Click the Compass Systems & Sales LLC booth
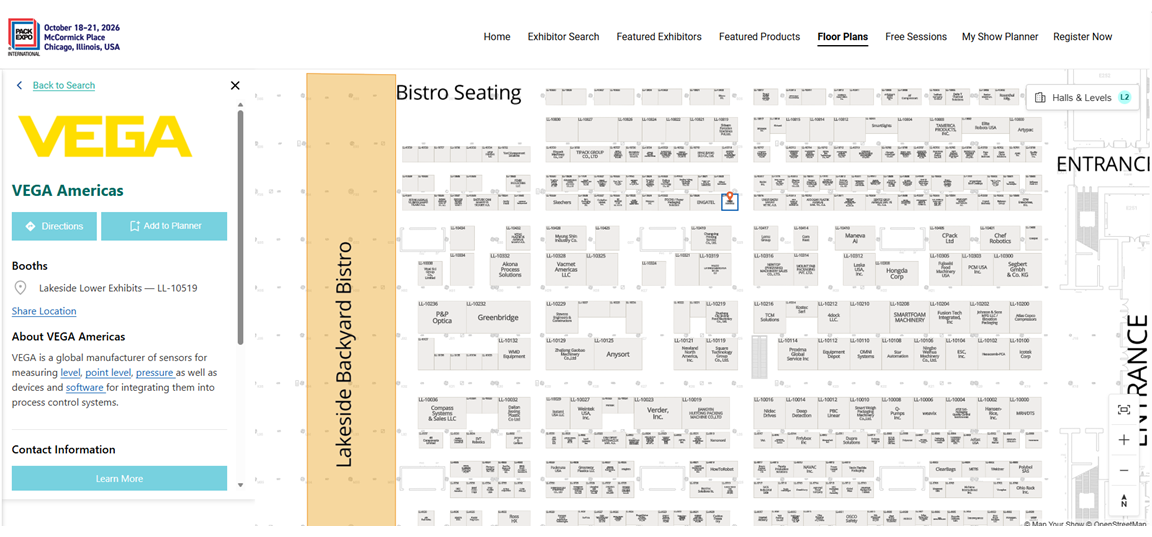The width and height of the screenshot is (1152, 537). [x=442, y=414]
